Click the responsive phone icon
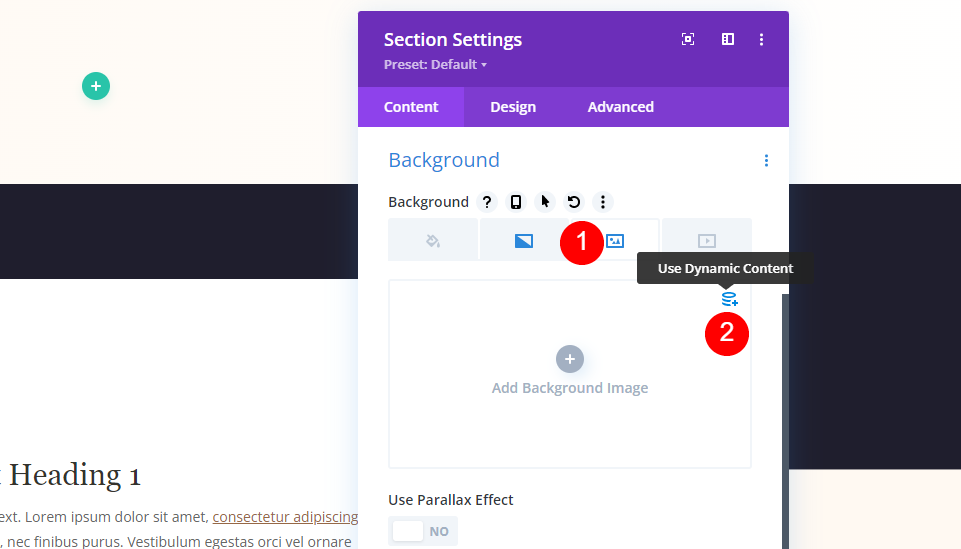961x549 pixels. pos(516,202)
